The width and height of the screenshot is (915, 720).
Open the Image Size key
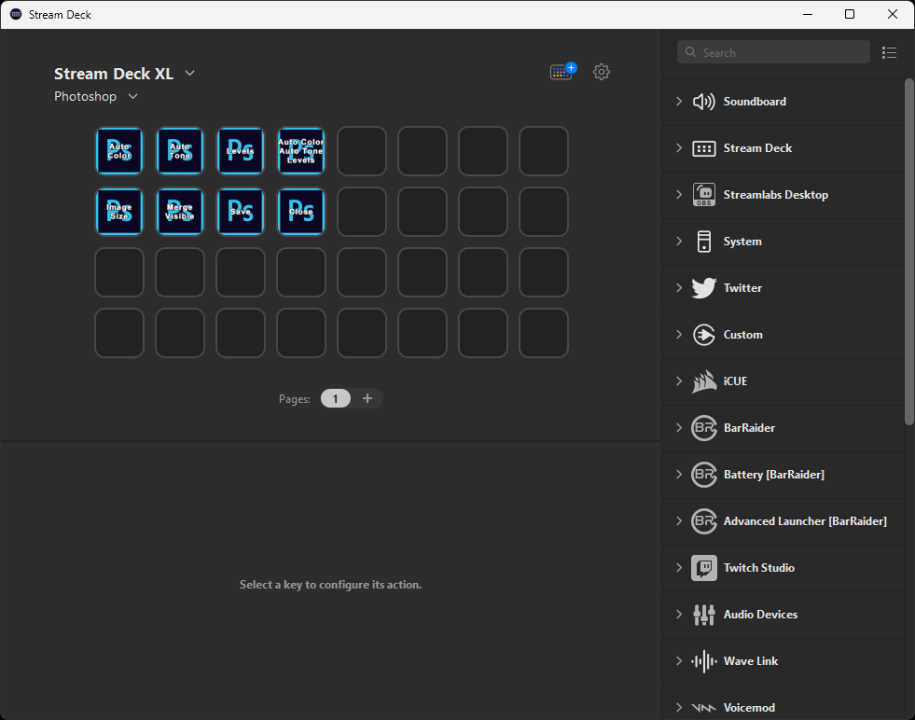coord(119,211)
